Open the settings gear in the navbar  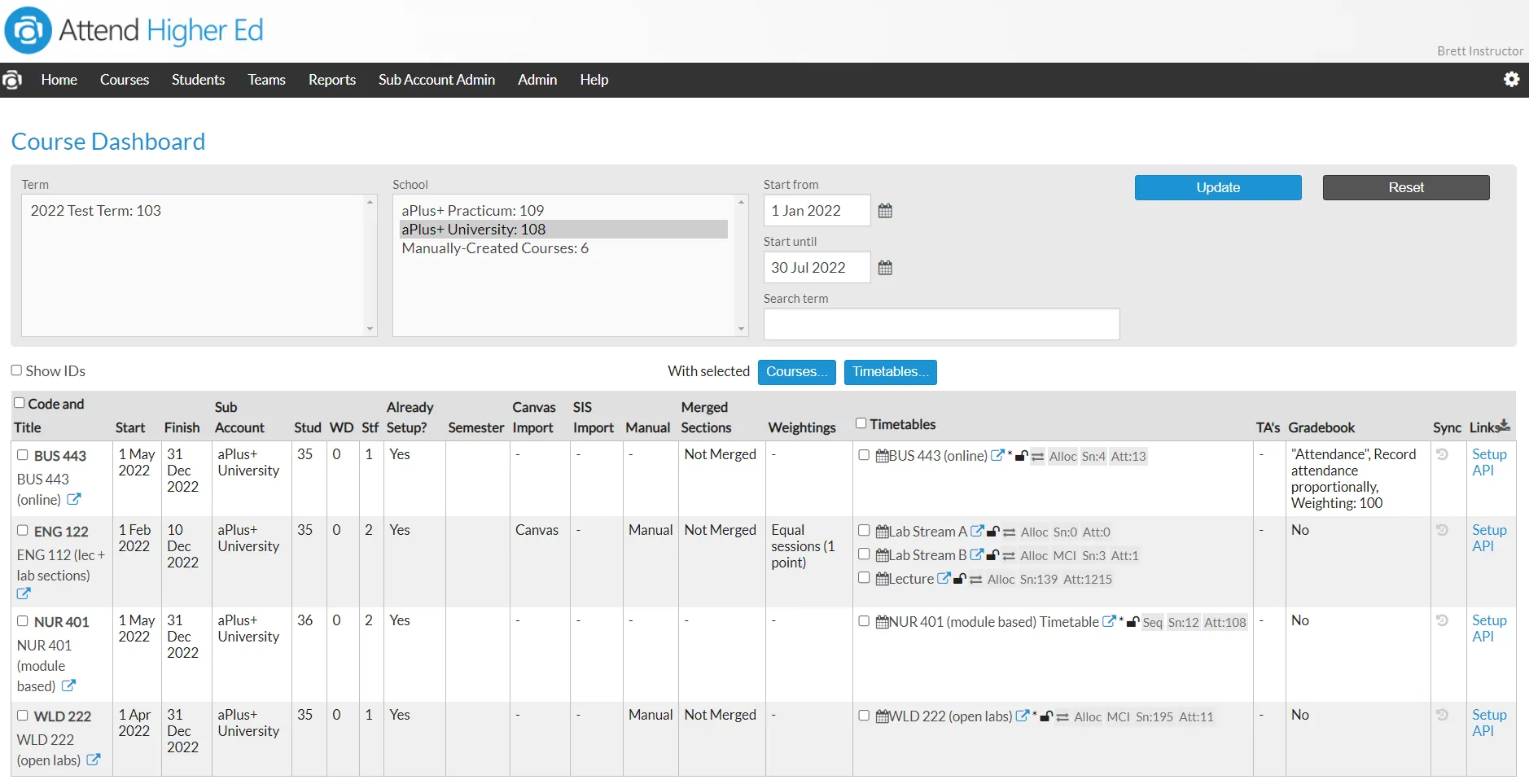[x=1511, y=80]
